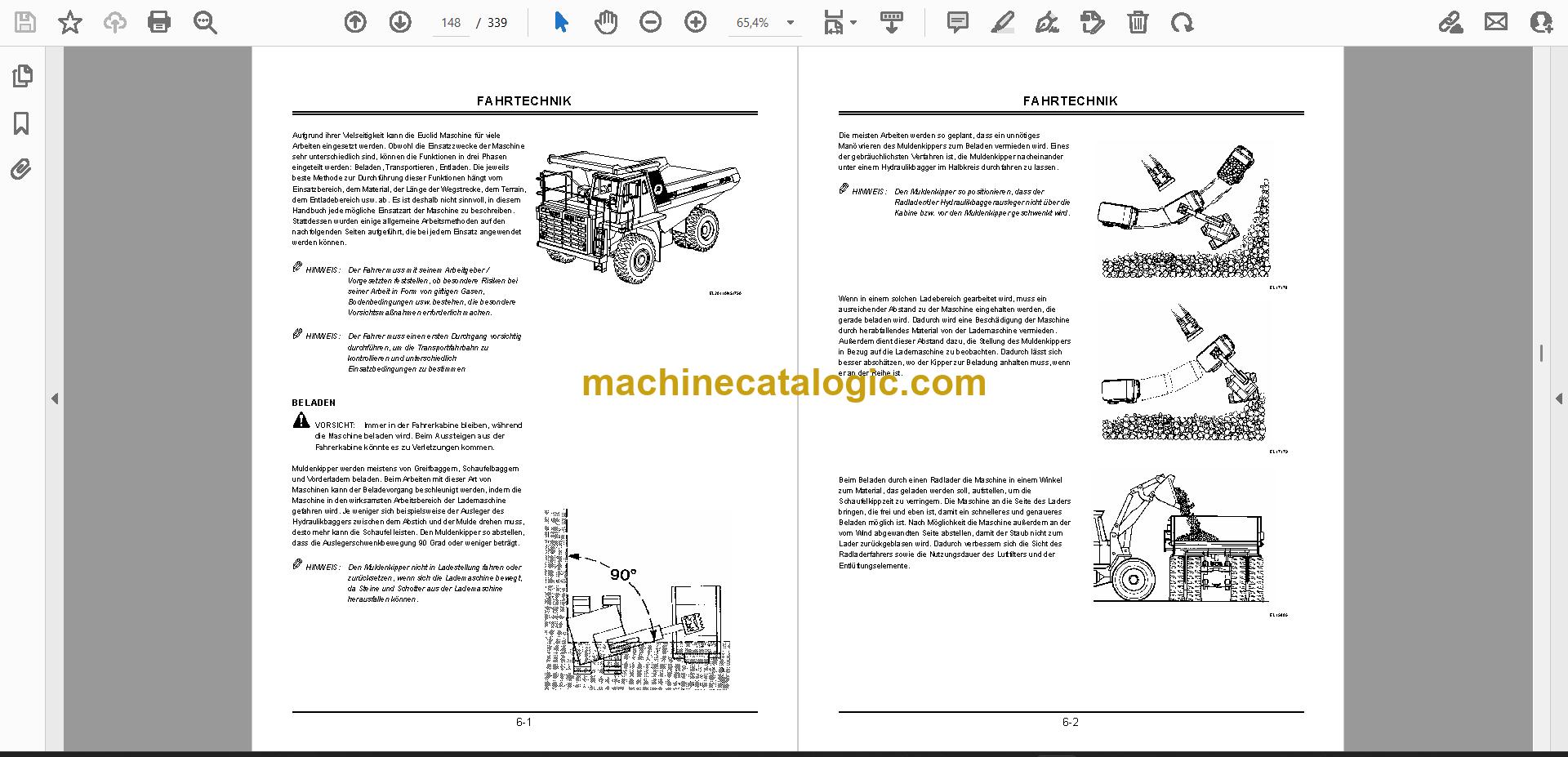Zoom in with the plus button
1568x757 pixels.
click(x=696, y=22)
